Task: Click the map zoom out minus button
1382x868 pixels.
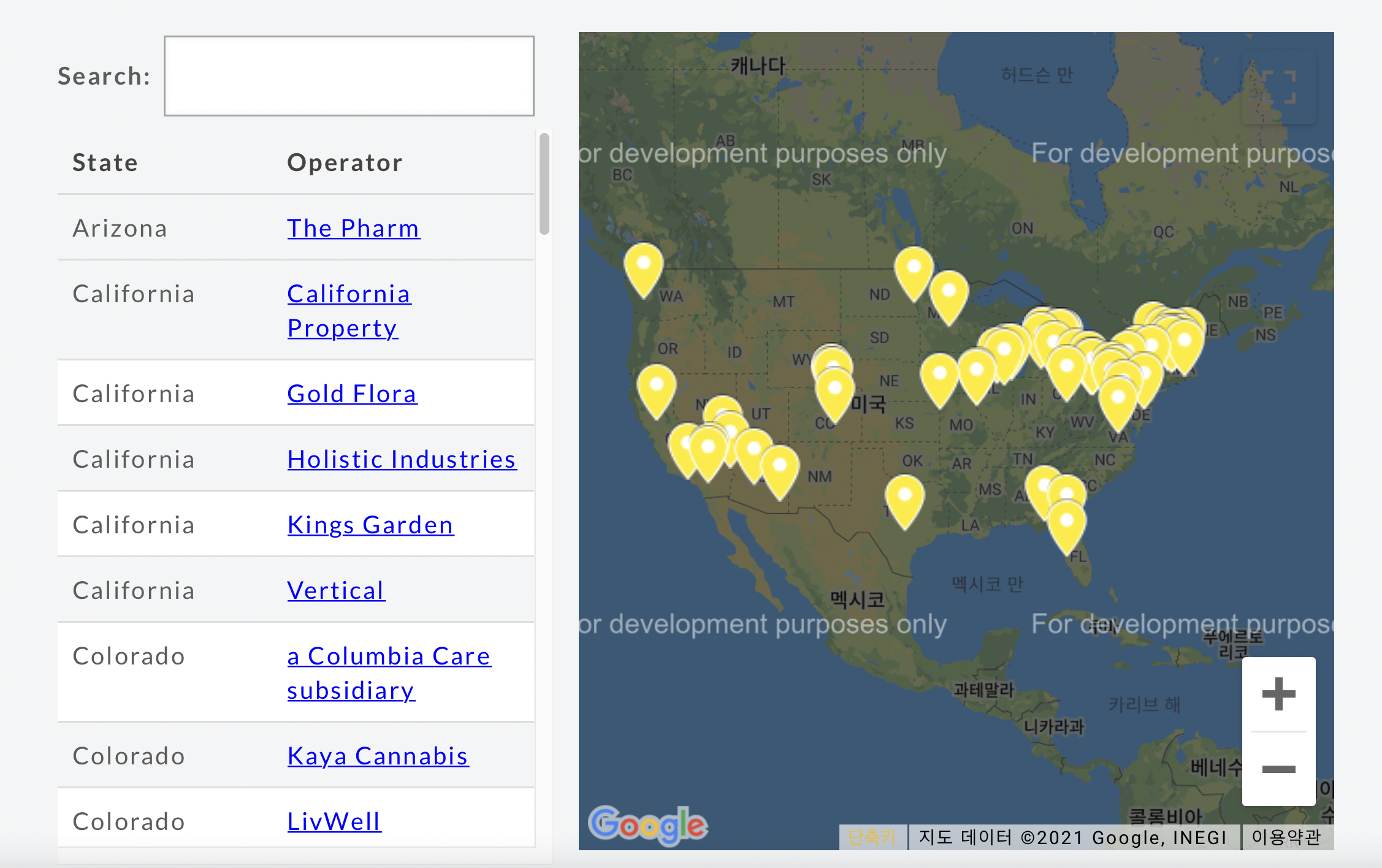Action: tap(1278, 769)
